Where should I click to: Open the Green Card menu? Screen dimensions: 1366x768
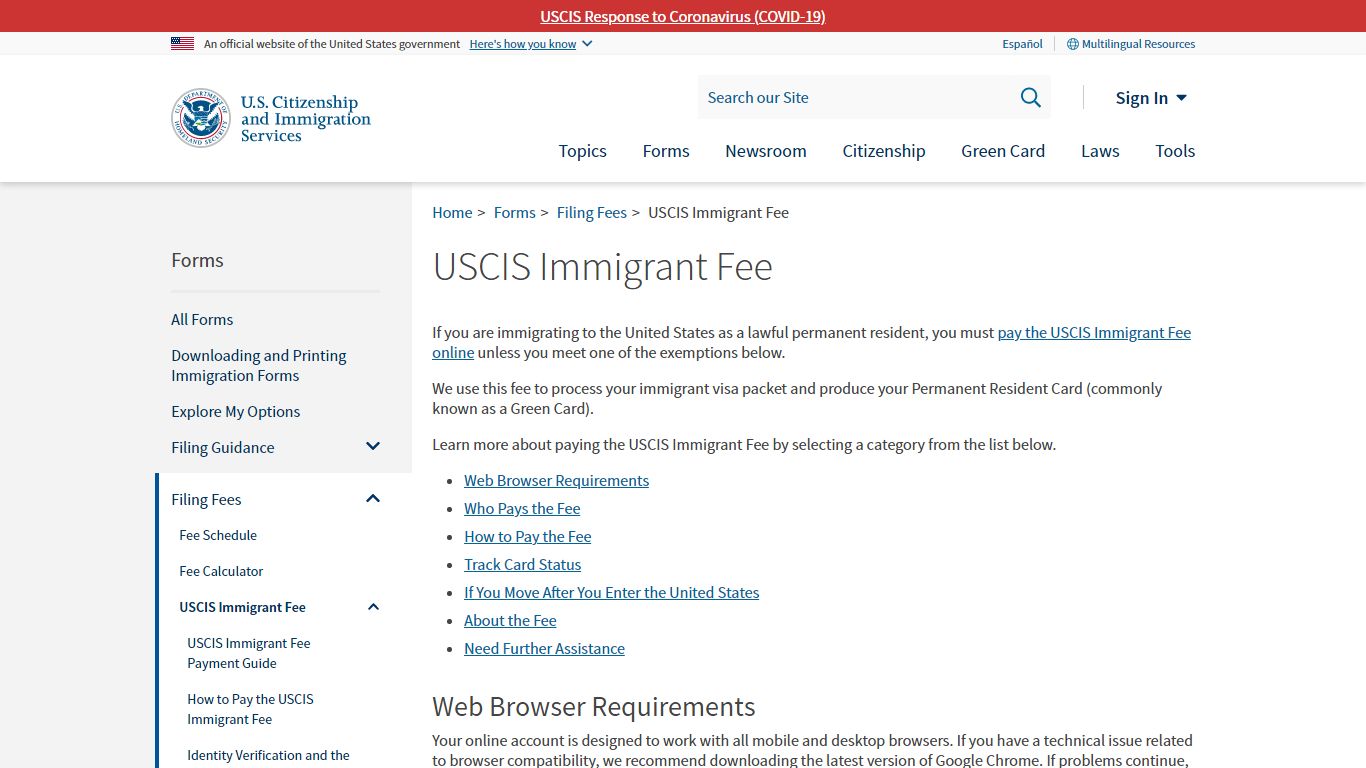coord(1003,151)
